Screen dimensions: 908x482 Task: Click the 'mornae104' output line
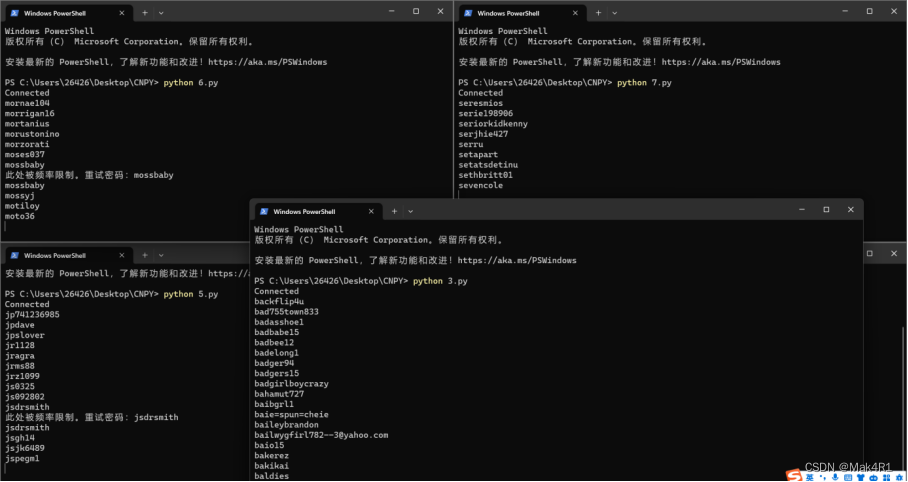27,103
